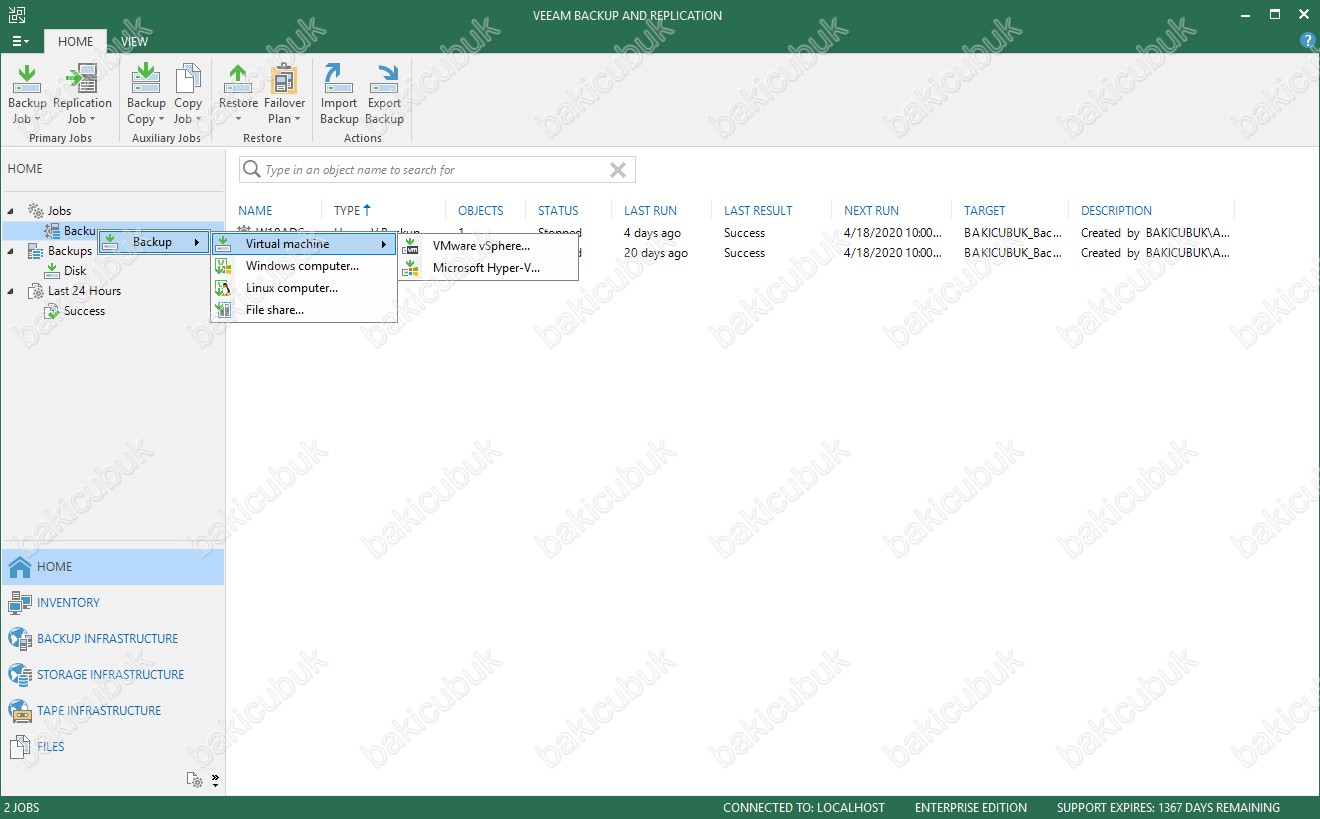Click the Import Backup ribbon icon
1320x819 pixels.
click(339, 78)
